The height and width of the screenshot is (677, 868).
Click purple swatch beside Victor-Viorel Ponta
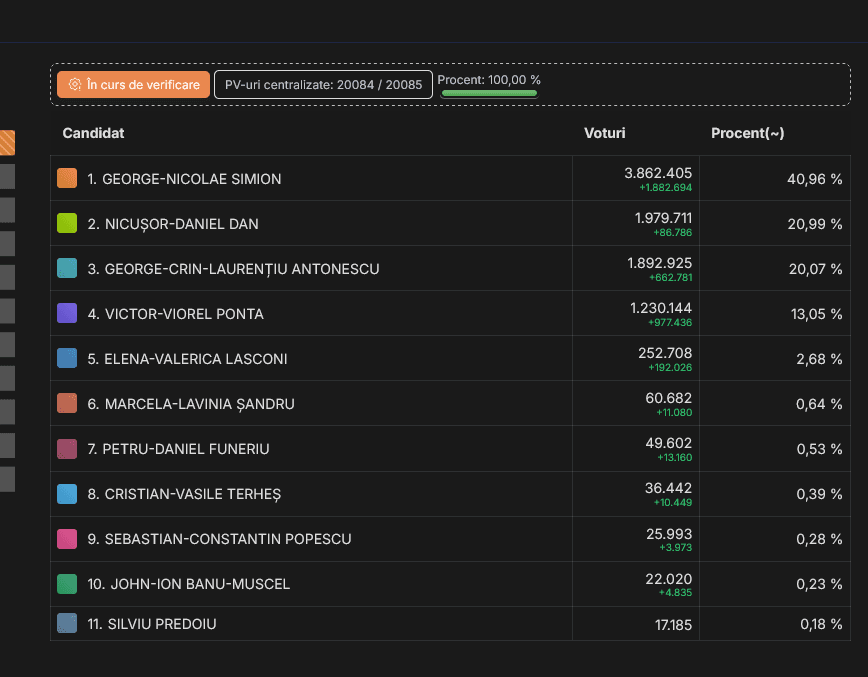67,314
